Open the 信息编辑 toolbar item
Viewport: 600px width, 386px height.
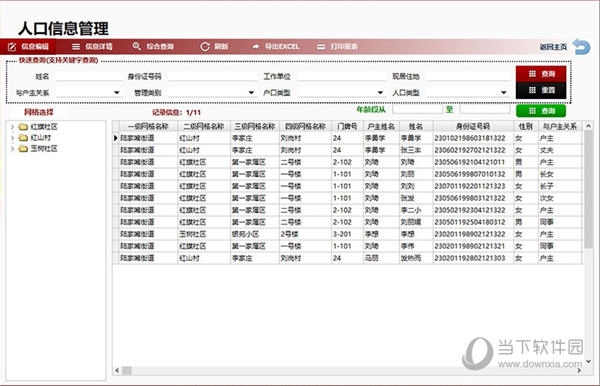point(28,47)
